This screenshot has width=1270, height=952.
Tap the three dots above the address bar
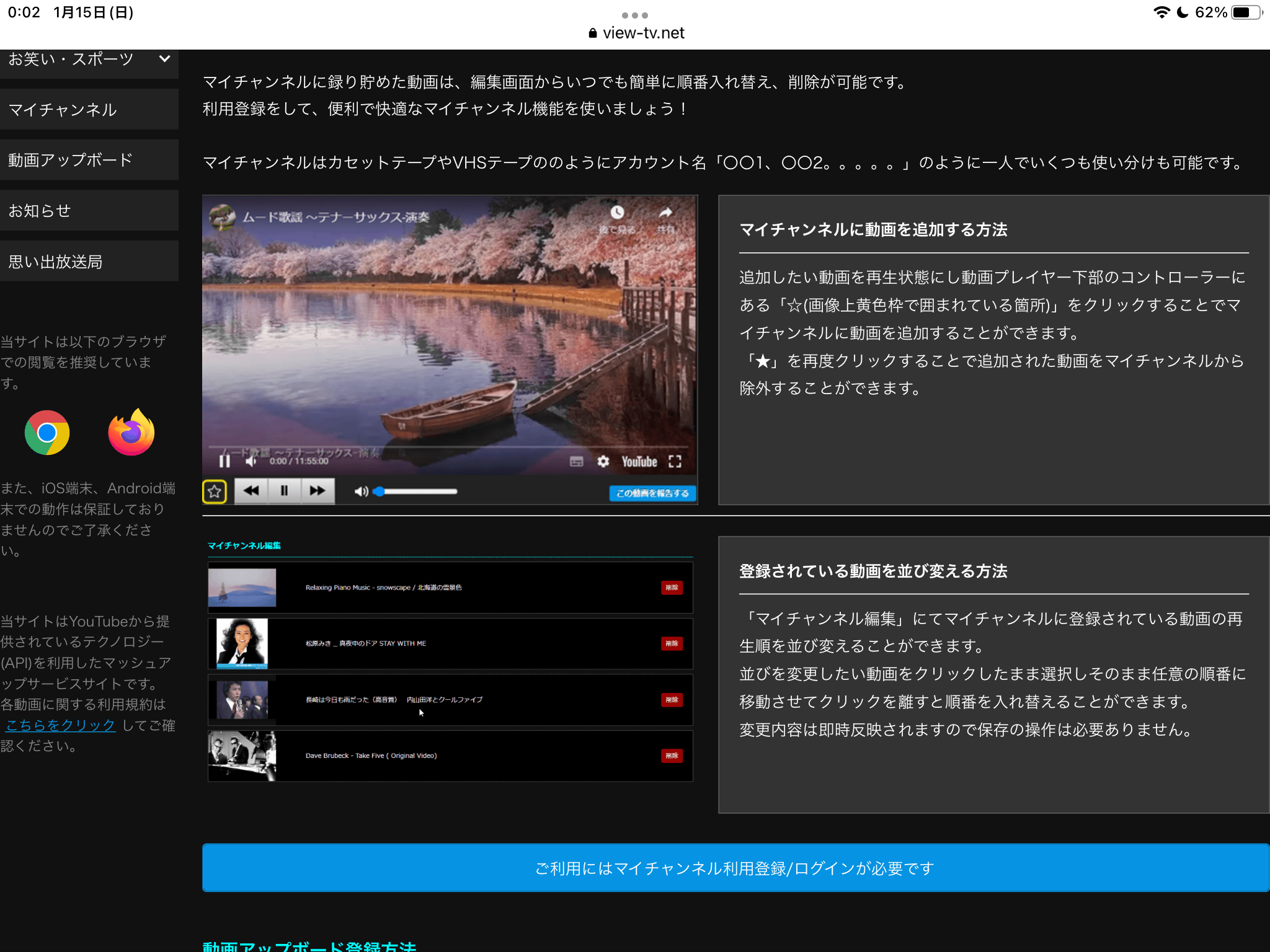(634, 15)
